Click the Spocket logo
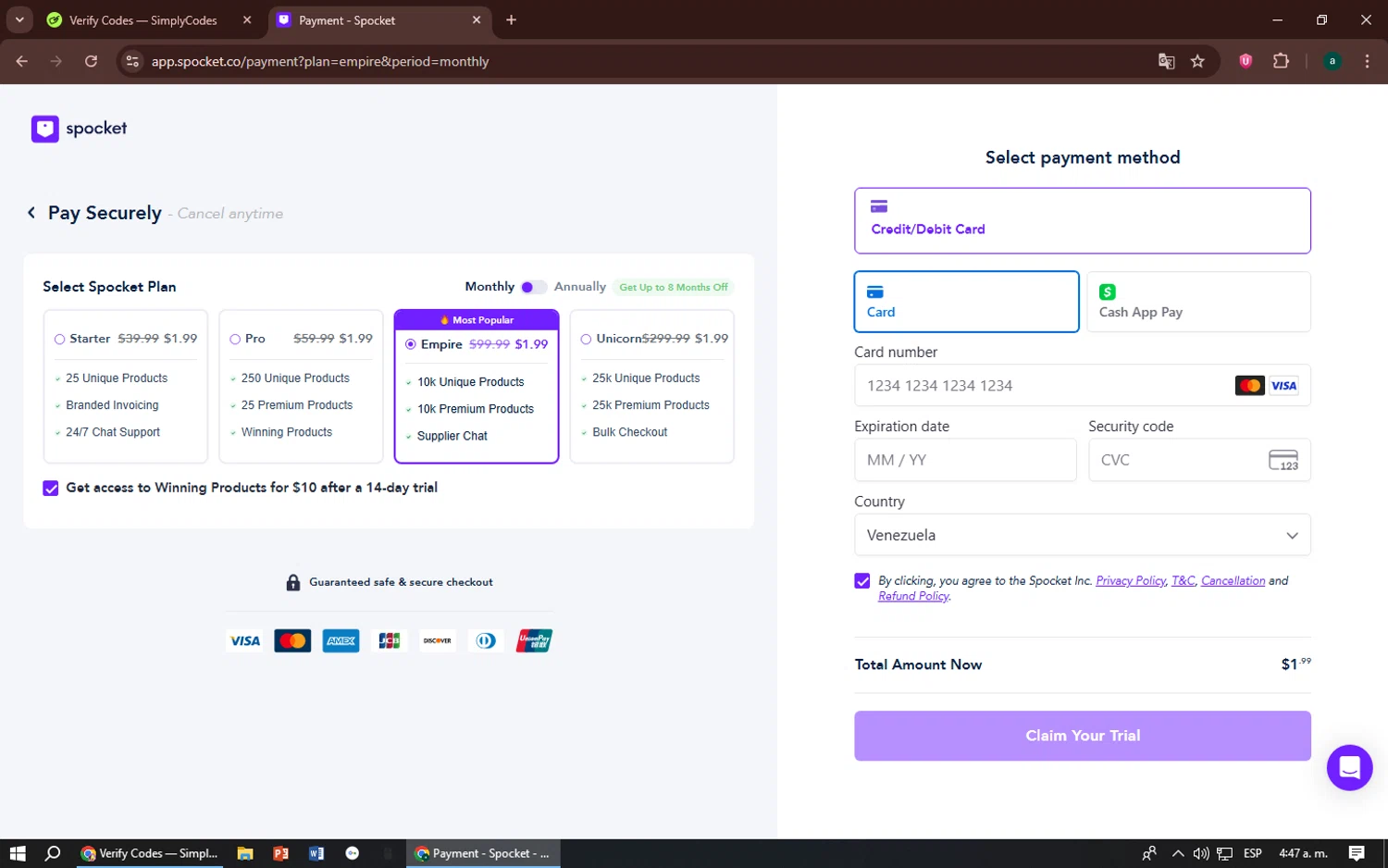 coord(80,129)
